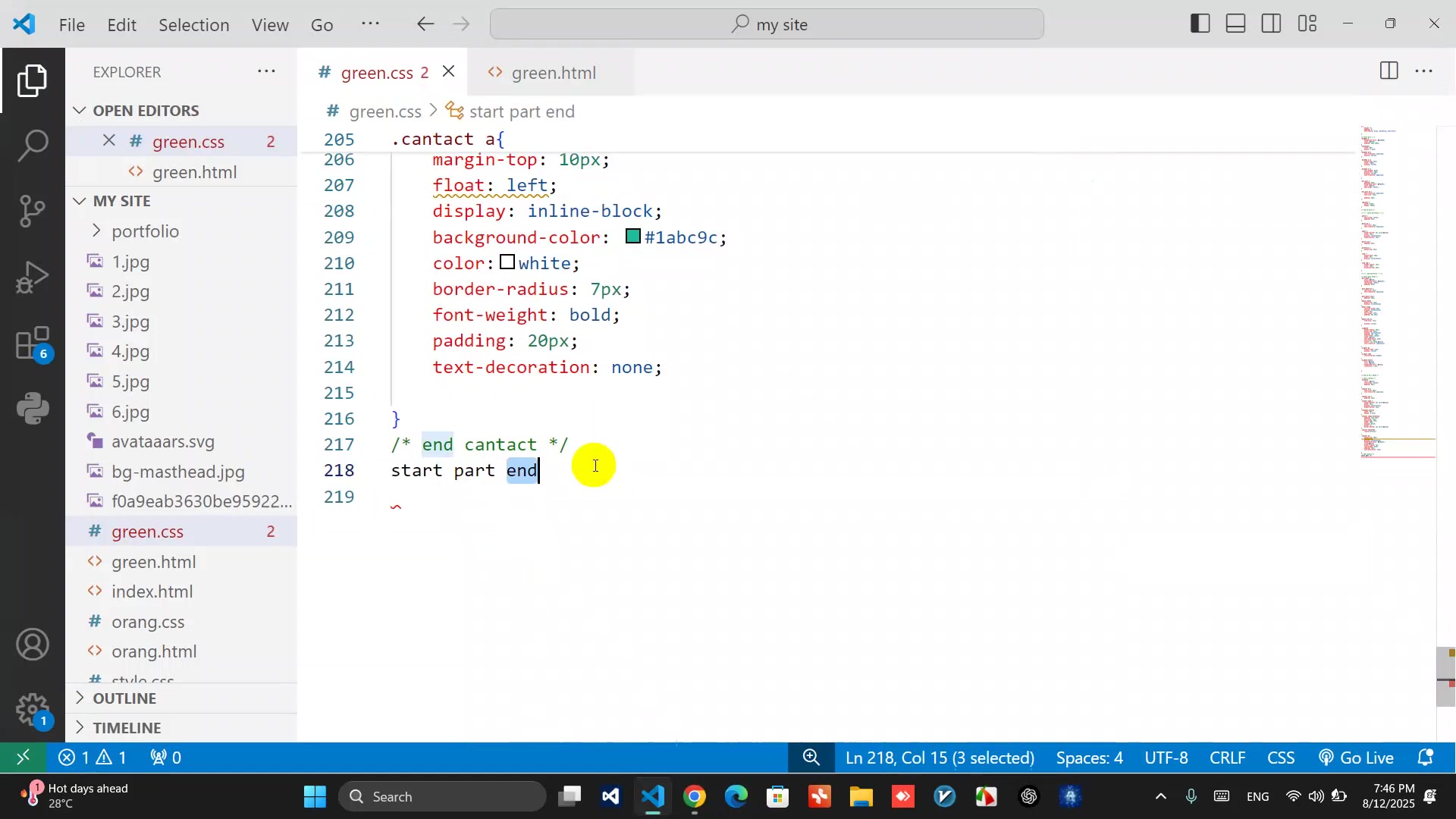Toggle the Secondary Side Bar layout button
Image resolution: width=1456 pixels, height=819 pixels.
point(1271,24)
